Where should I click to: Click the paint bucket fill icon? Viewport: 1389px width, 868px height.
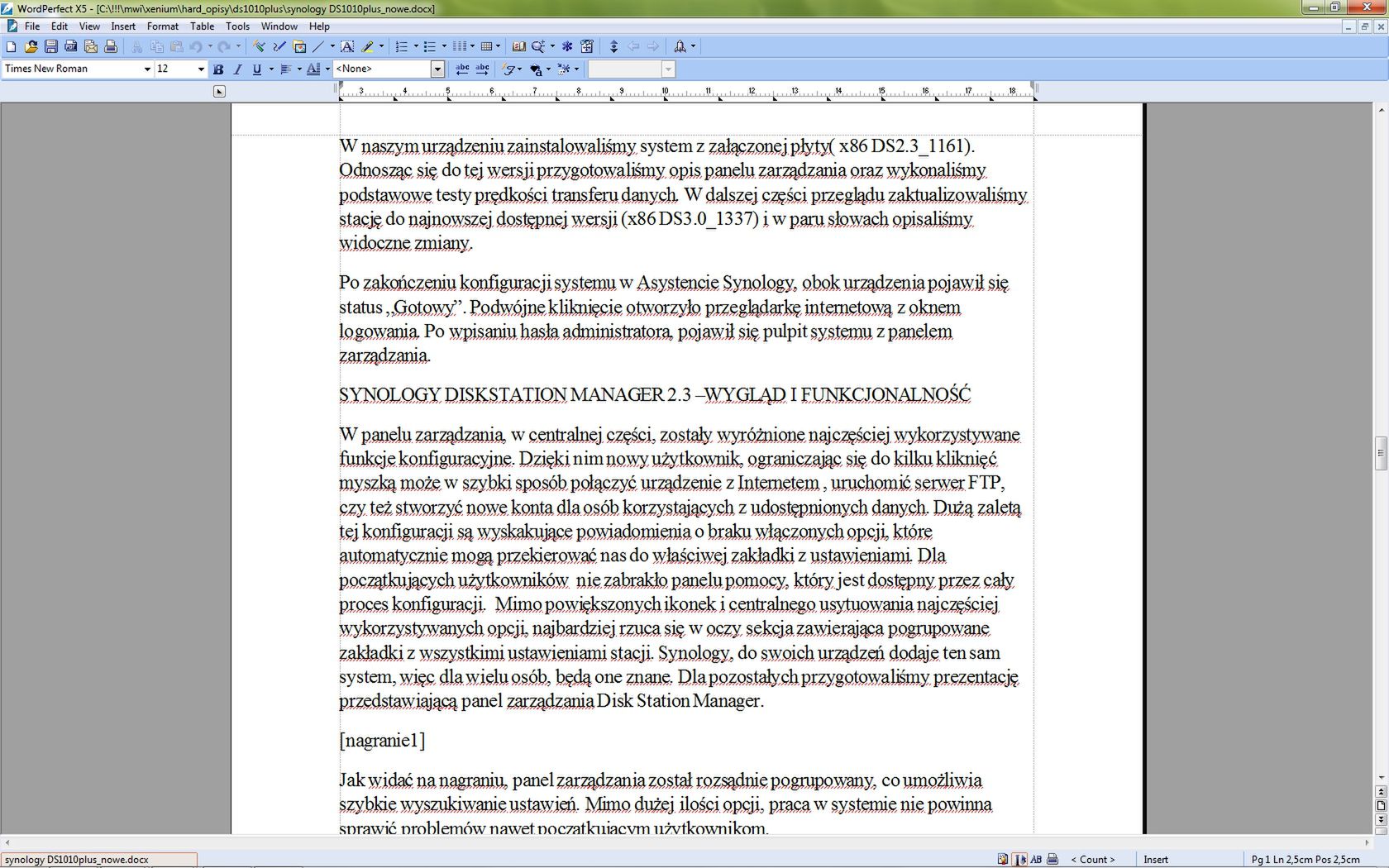click(535, 69)
